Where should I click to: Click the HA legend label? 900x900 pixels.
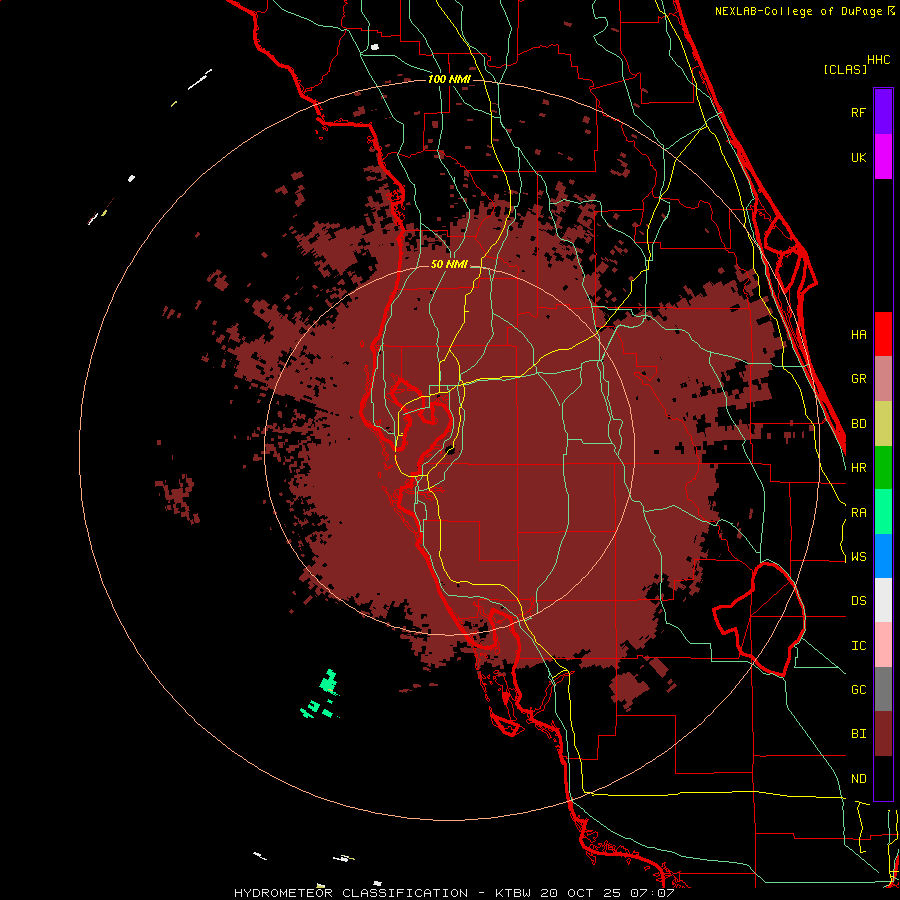858,335
